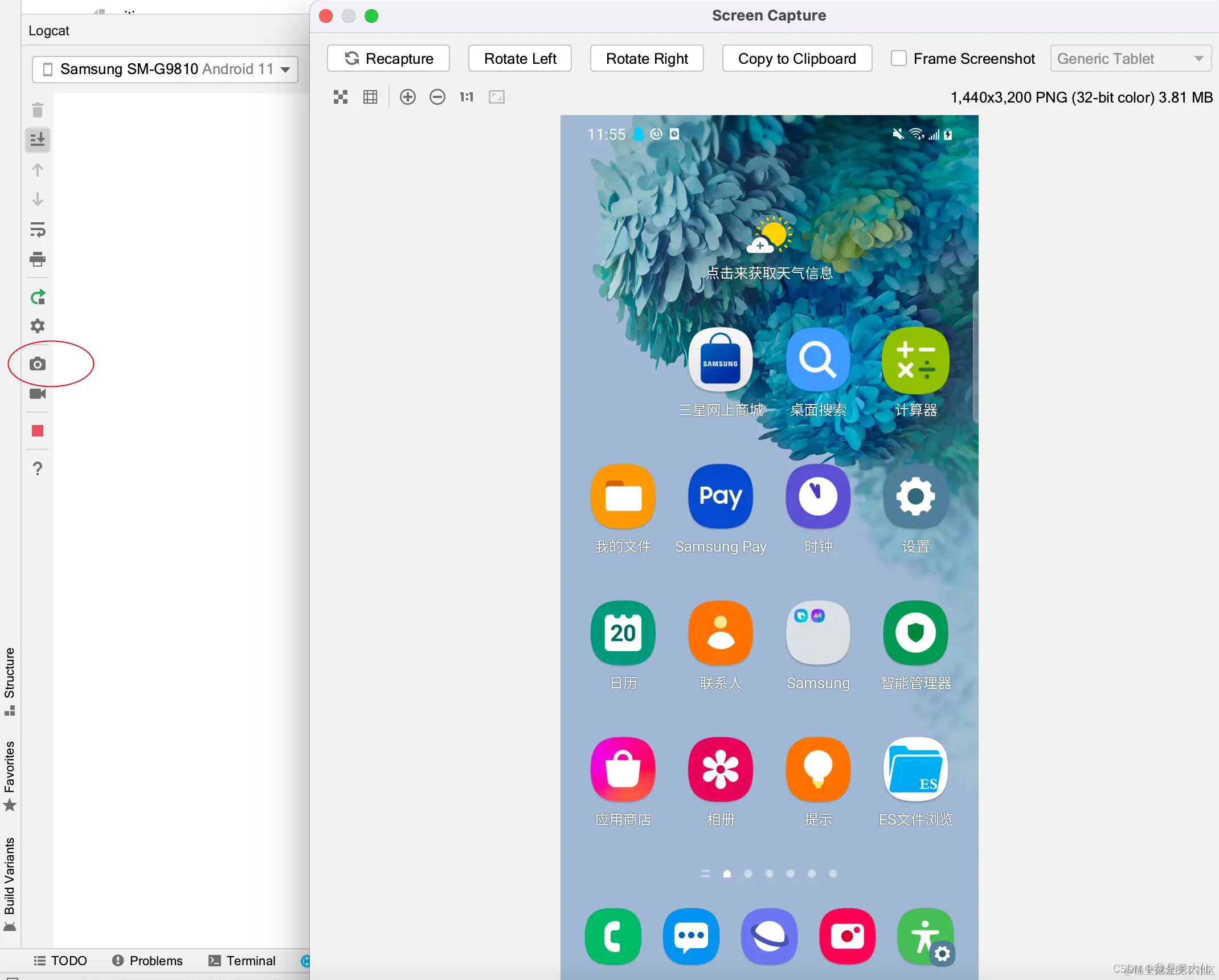The height and width of the screenshot is (980, 1219).
Task: Toggle the grid overlay icon
Action: coord(370,97)
